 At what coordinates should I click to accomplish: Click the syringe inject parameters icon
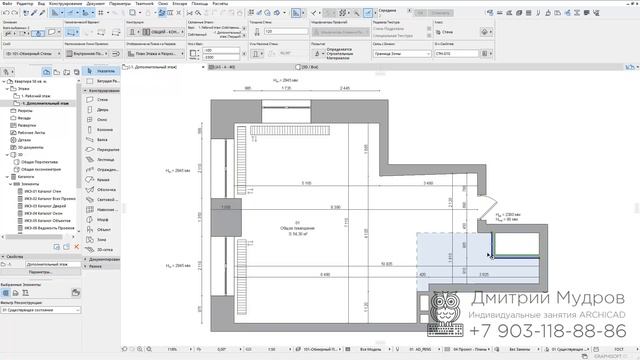point(42,13)
